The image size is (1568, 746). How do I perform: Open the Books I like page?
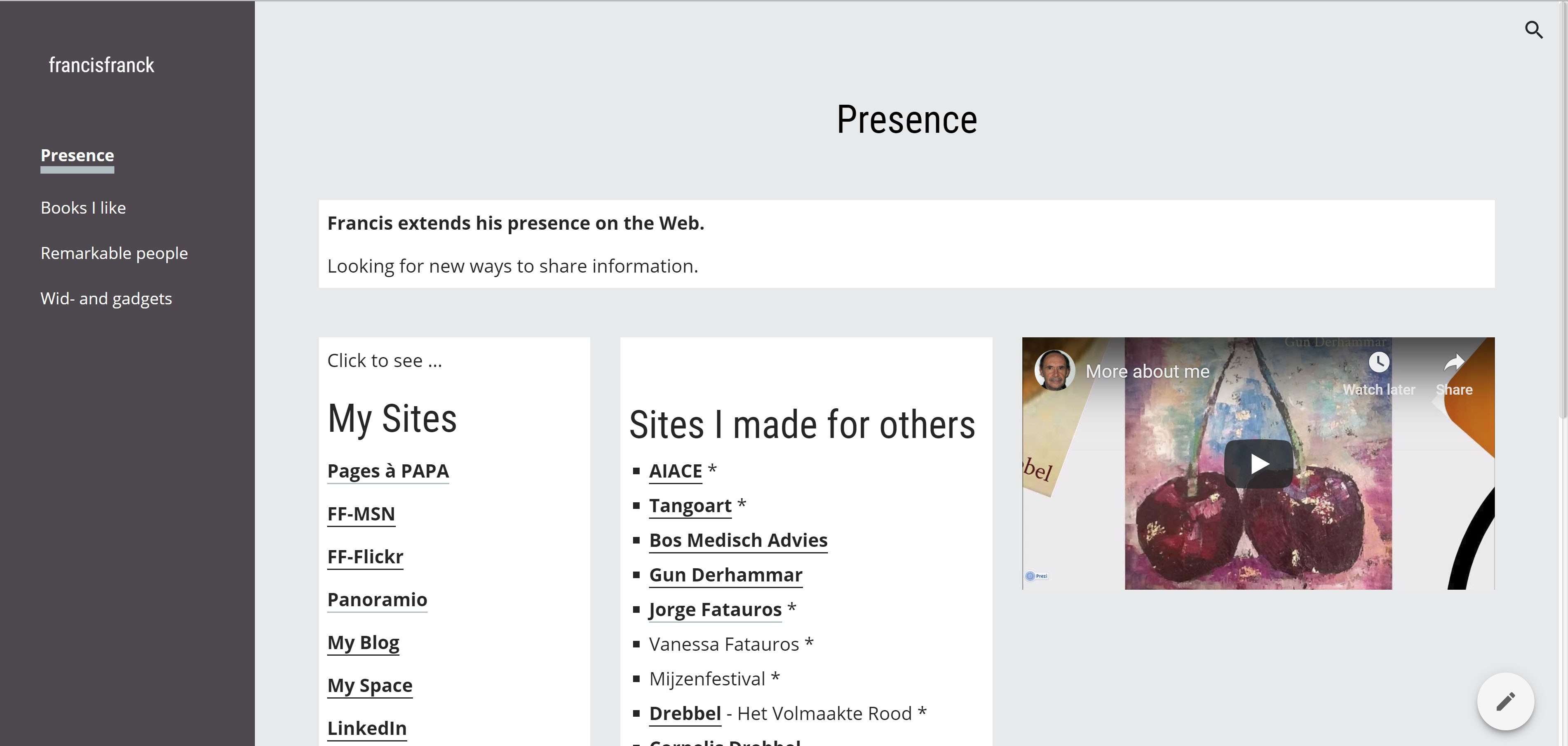pos(83,208)
